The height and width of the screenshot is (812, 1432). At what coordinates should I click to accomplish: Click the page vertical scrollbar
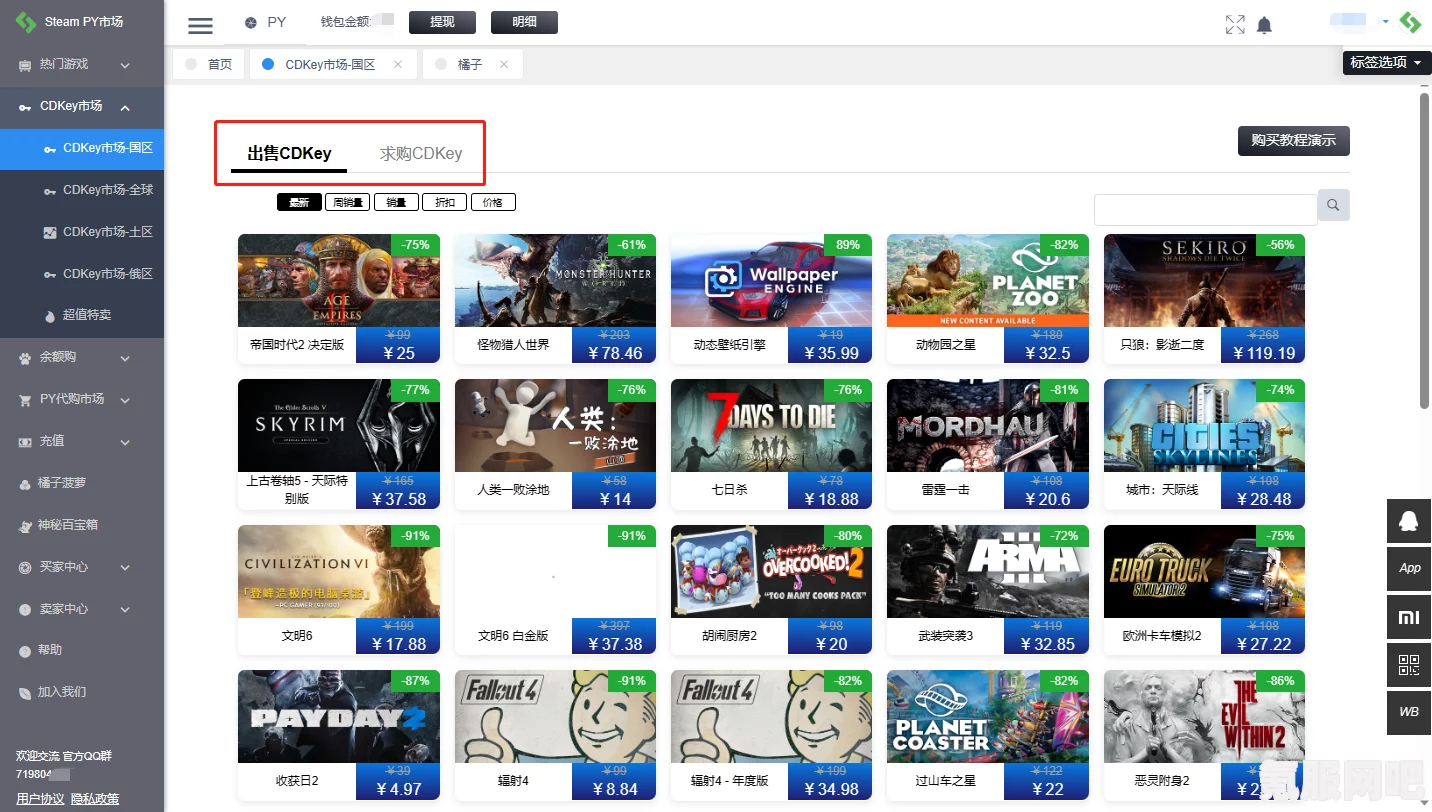(1425, 250)
